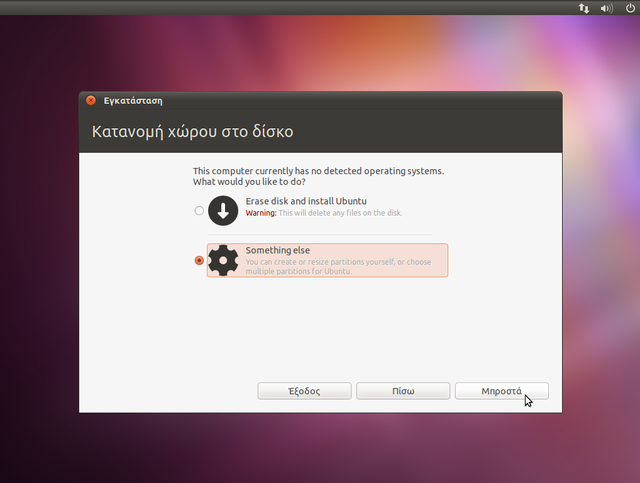640x483 pixels.
Task: Select the Something else radio button
Action: point(199,260)
